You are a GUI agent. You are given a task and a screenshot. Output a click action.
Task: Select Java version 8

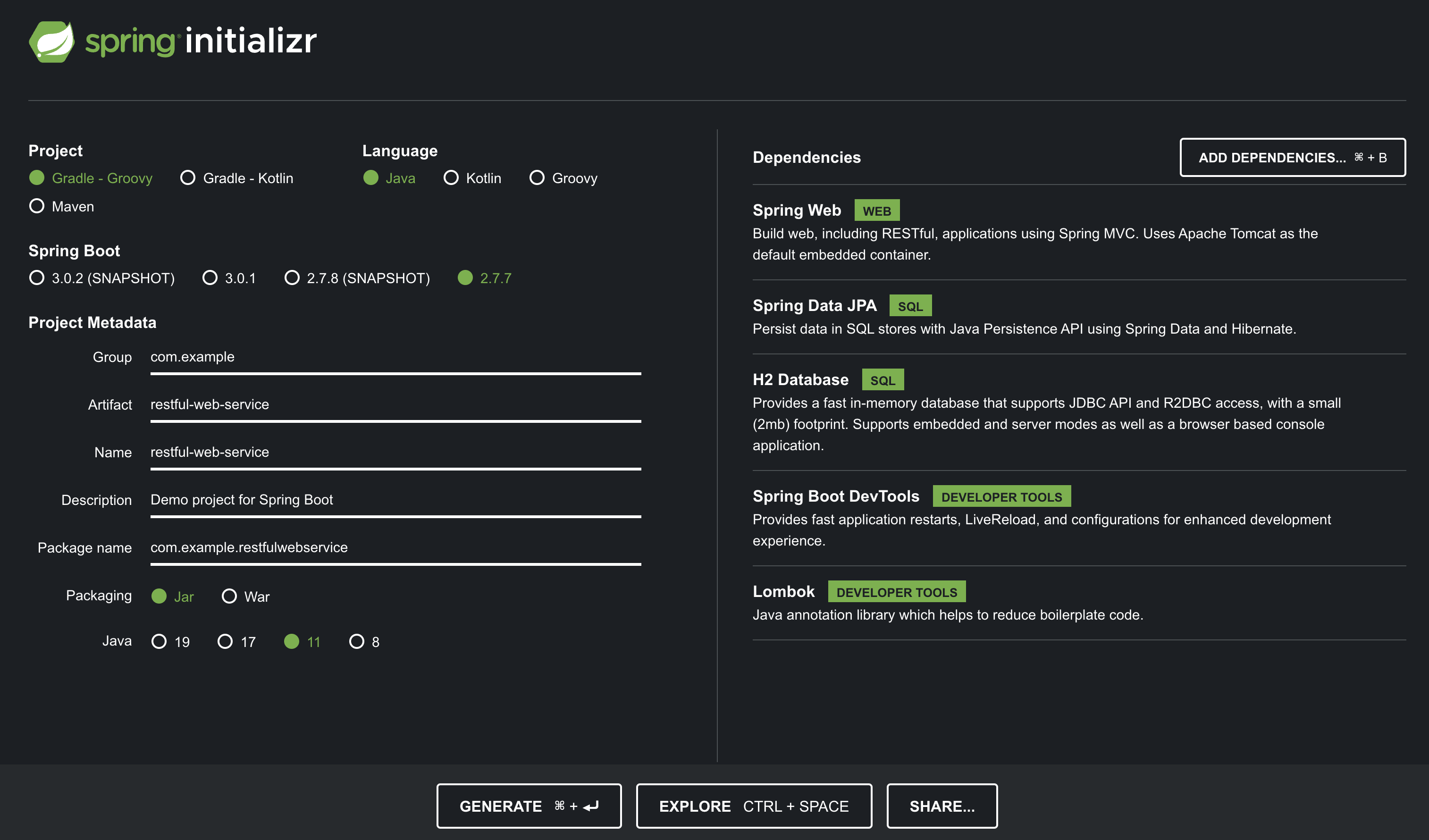coord(356,641)
